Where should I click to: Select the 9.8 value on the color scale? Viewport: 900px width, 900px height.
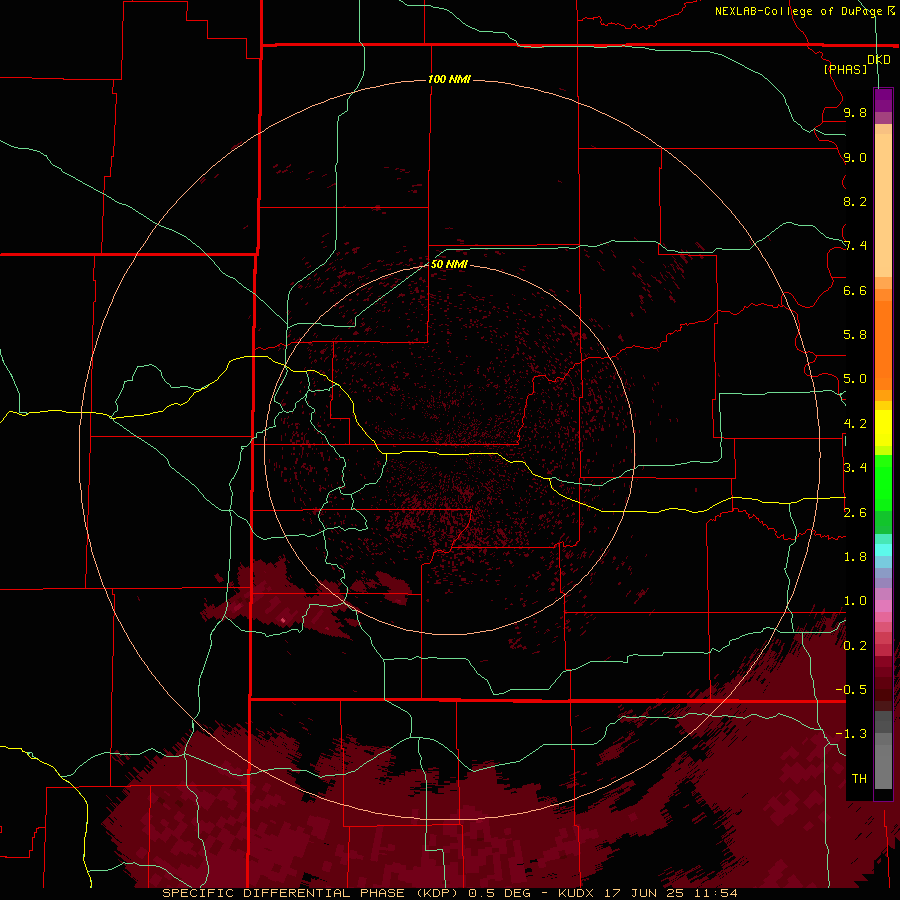(x=855, y=112)
